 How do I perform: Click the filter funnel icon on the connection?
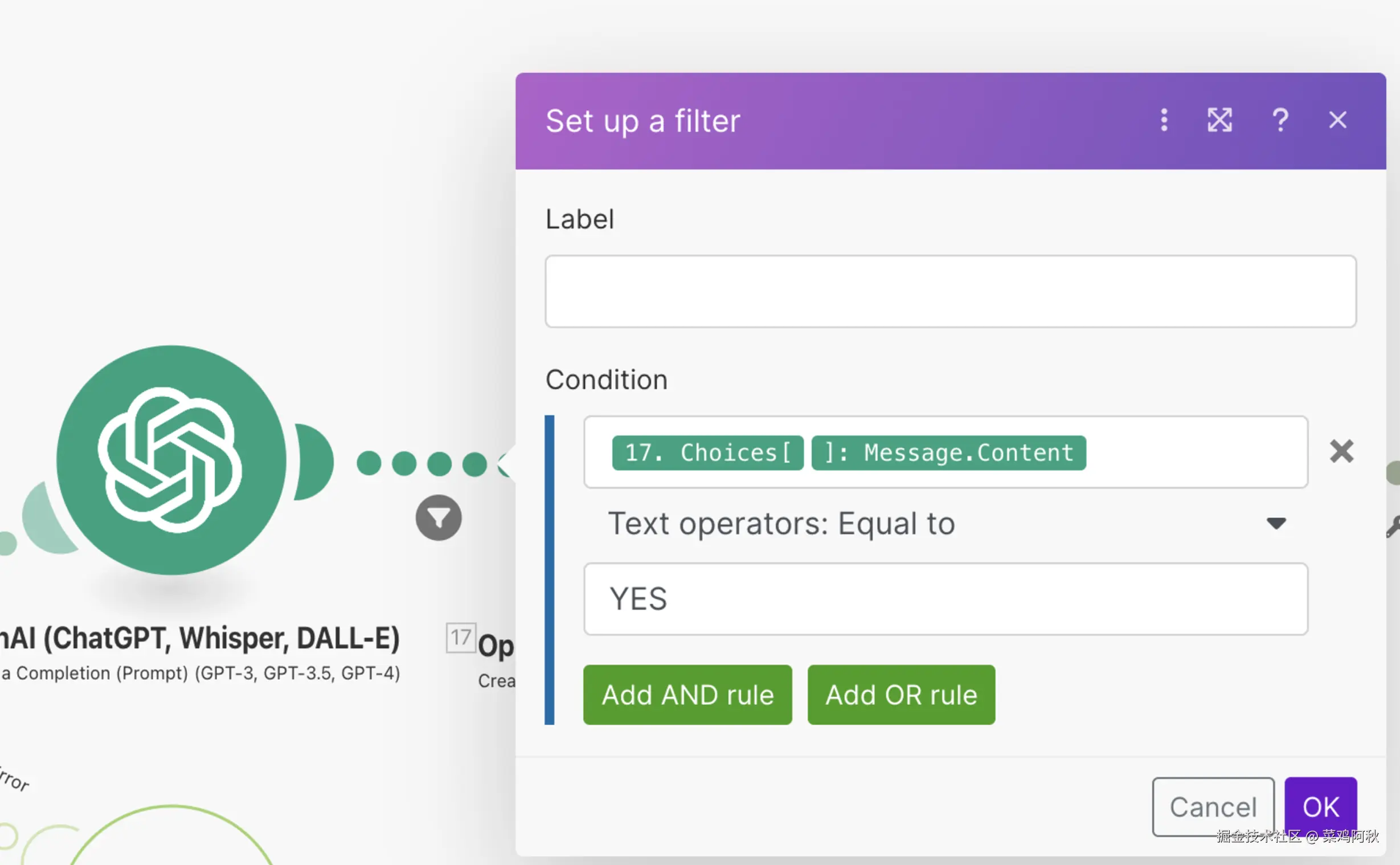coord(439,519)
